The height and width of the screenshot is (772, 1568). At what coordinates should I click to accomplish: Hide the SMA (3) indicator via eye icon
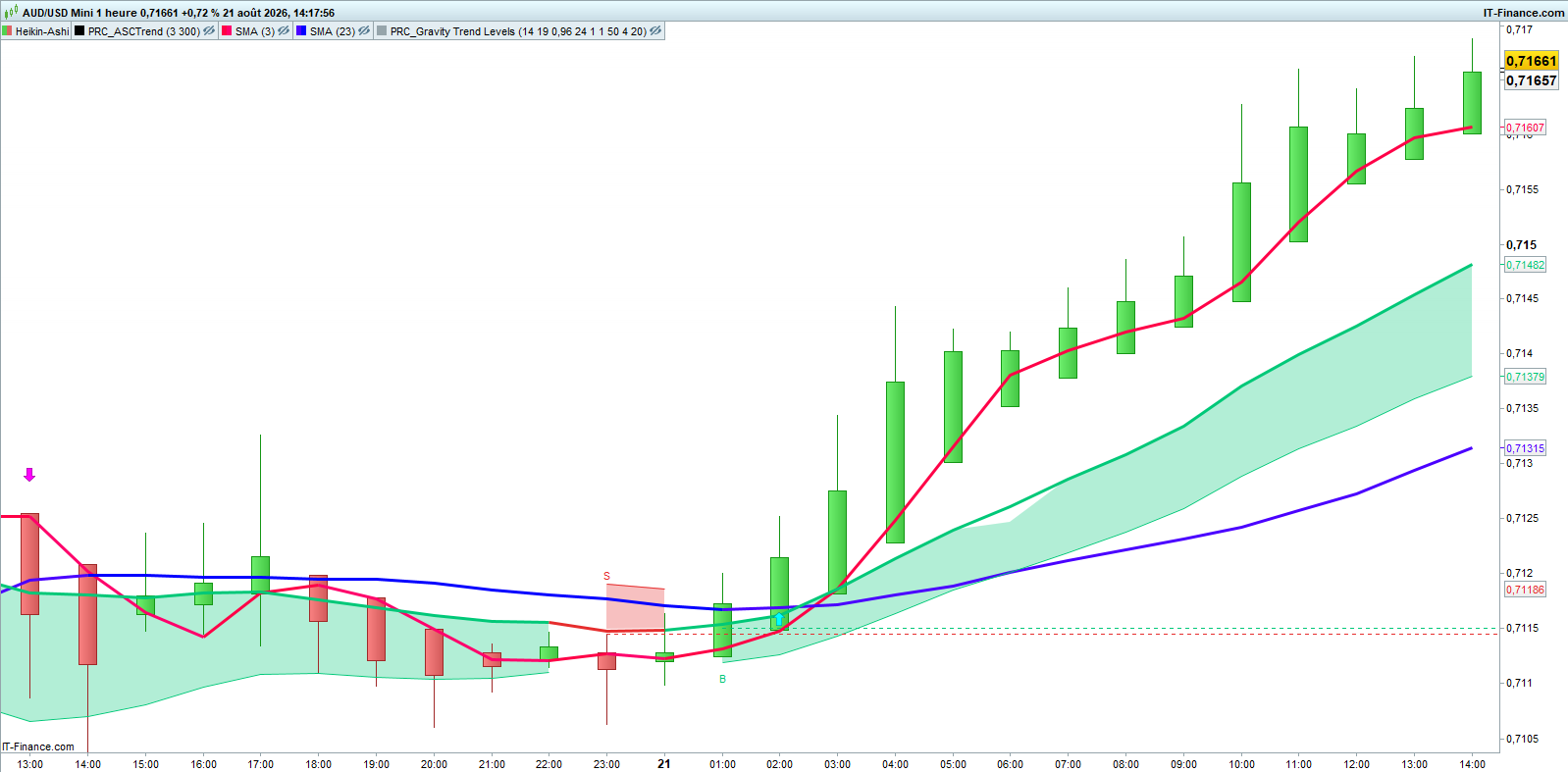coord(284,31)
